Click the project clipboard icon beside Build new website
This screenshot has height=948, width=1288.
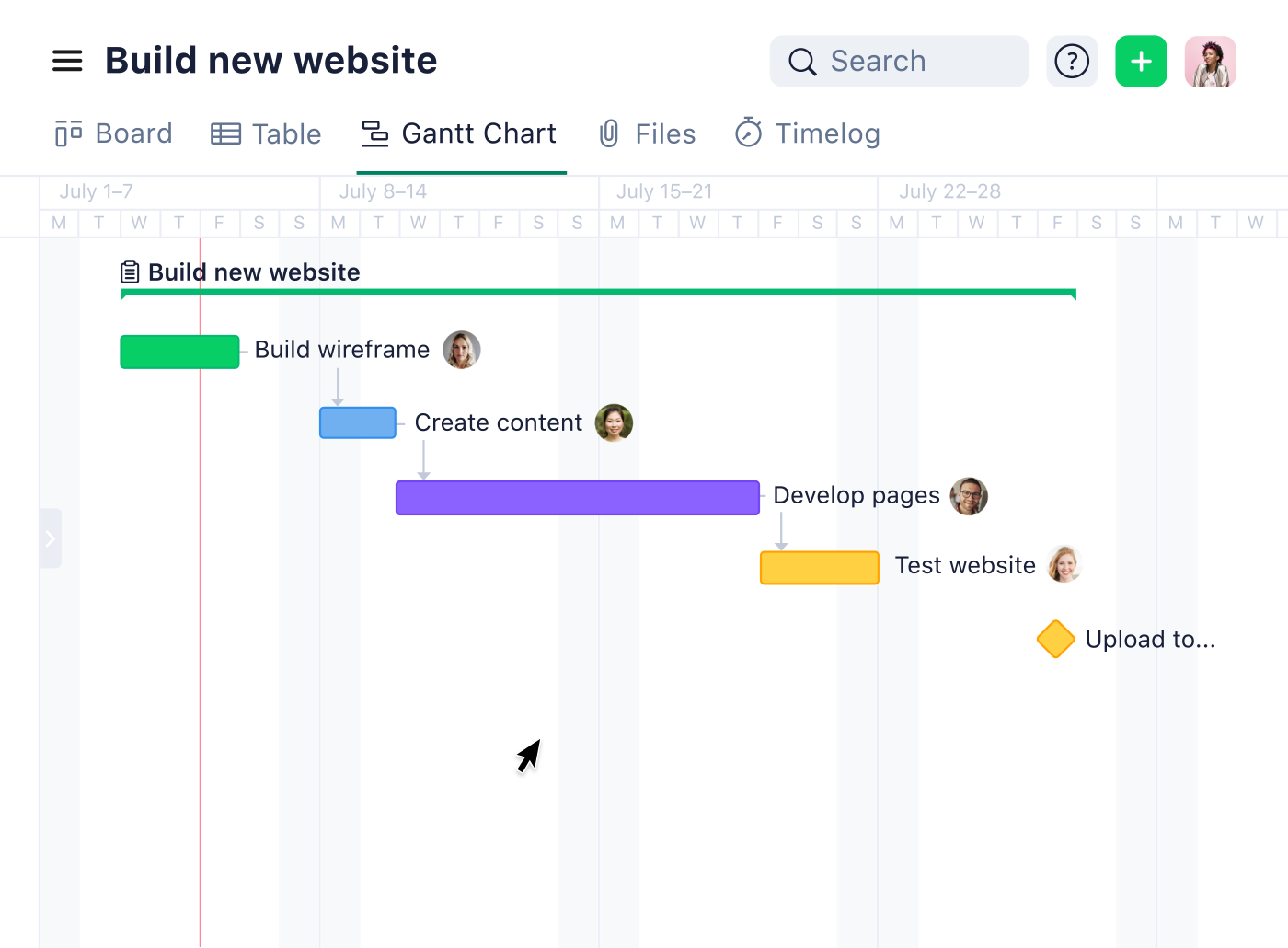[x=130, y=272]
